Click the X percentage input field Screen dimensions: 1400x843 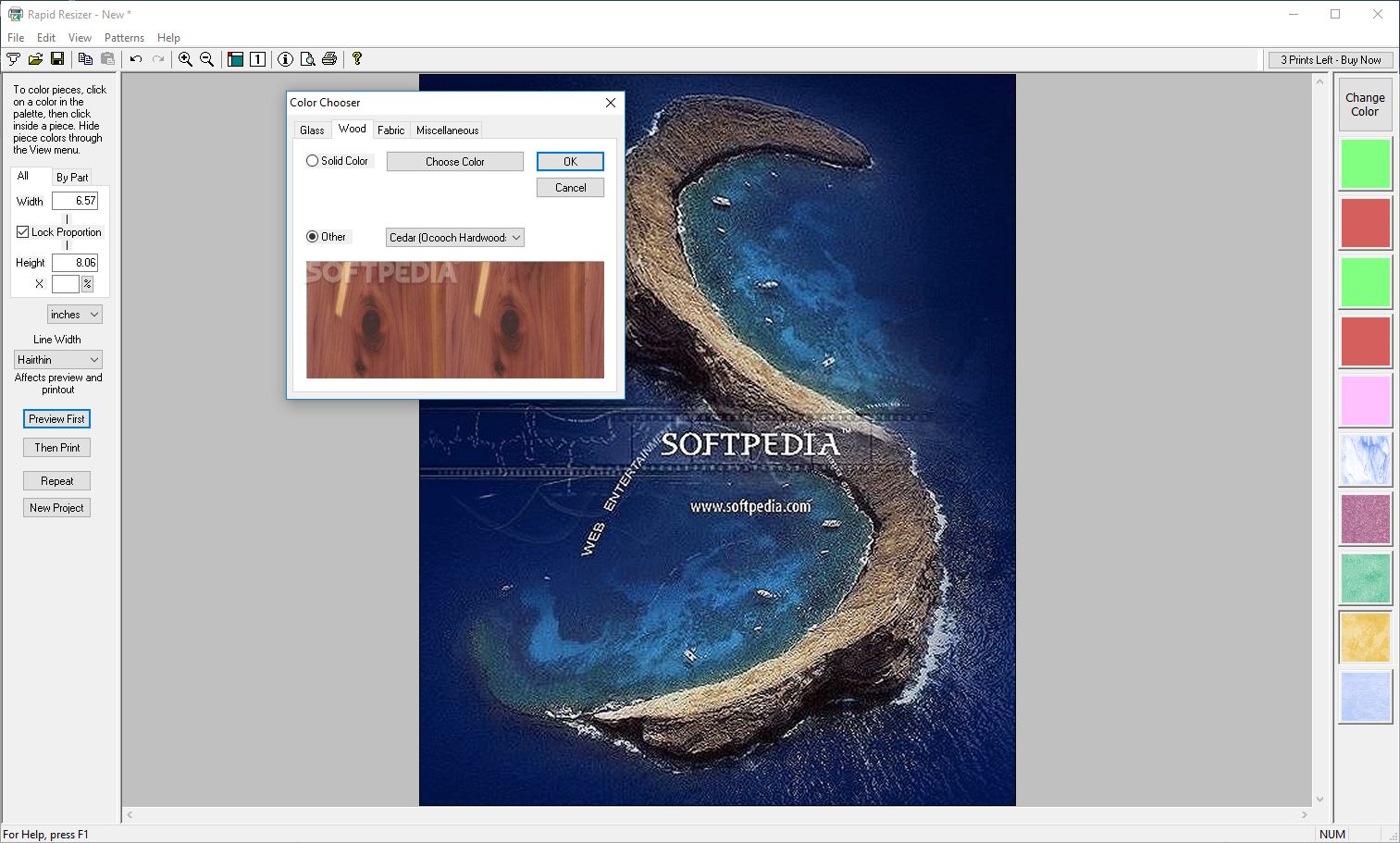point(66,284)
